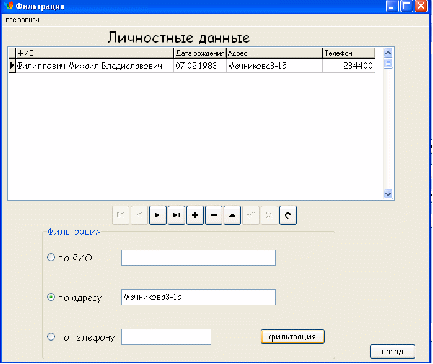Go to previous record in navigator
Image resolution: width=433 pixels, height=364 pixels.
point(139,215)
